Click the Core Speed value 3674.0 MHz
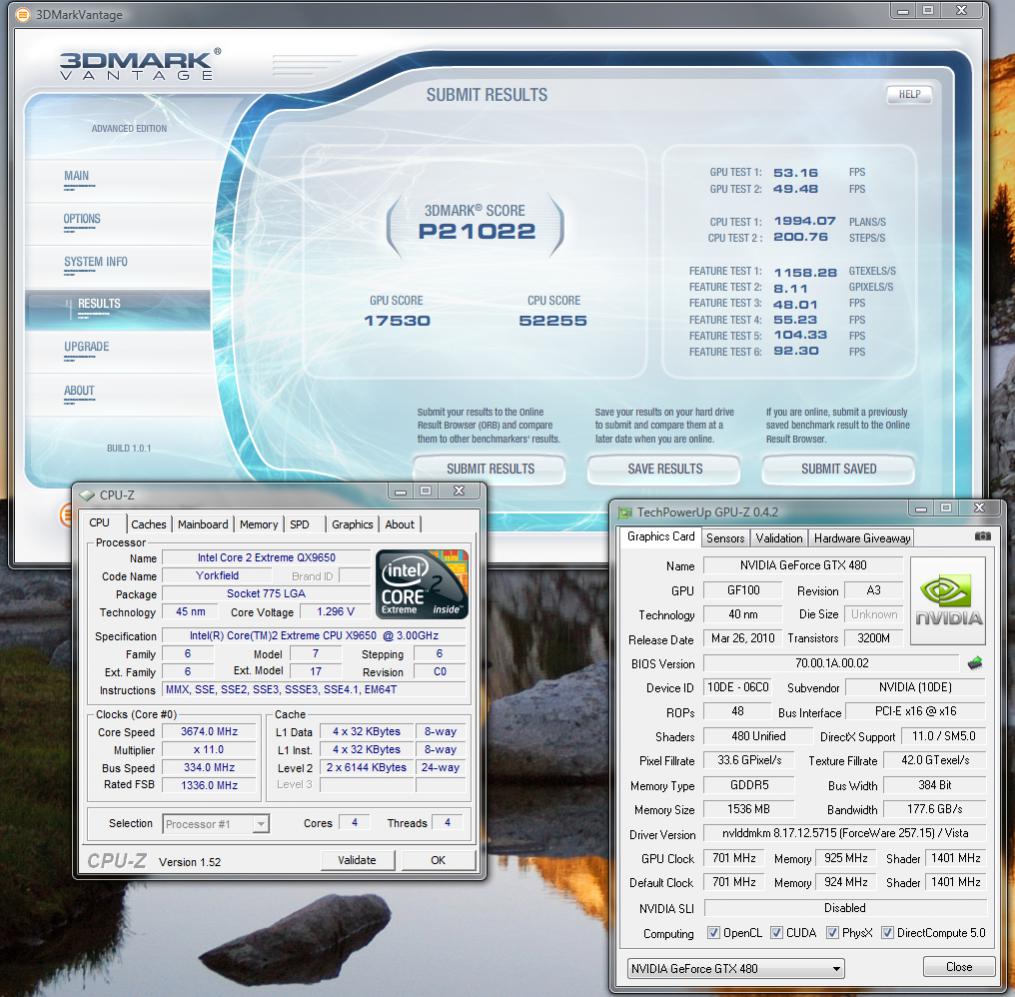Image resolution: width=1015 pixels, height=997 pixels. click(x=209, y=732)
